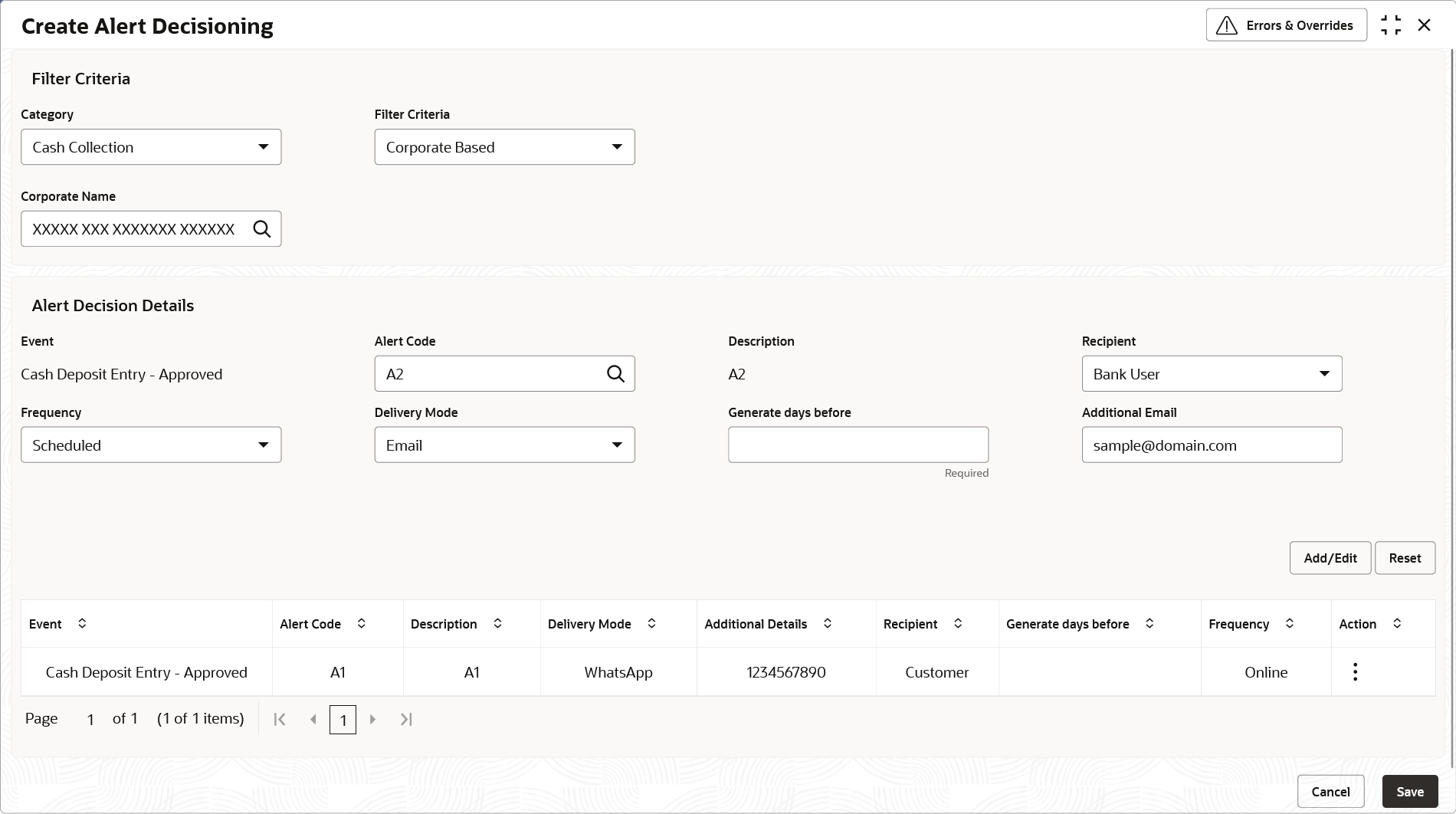Open the Recipient dropdown showing Bank User

1212,374
